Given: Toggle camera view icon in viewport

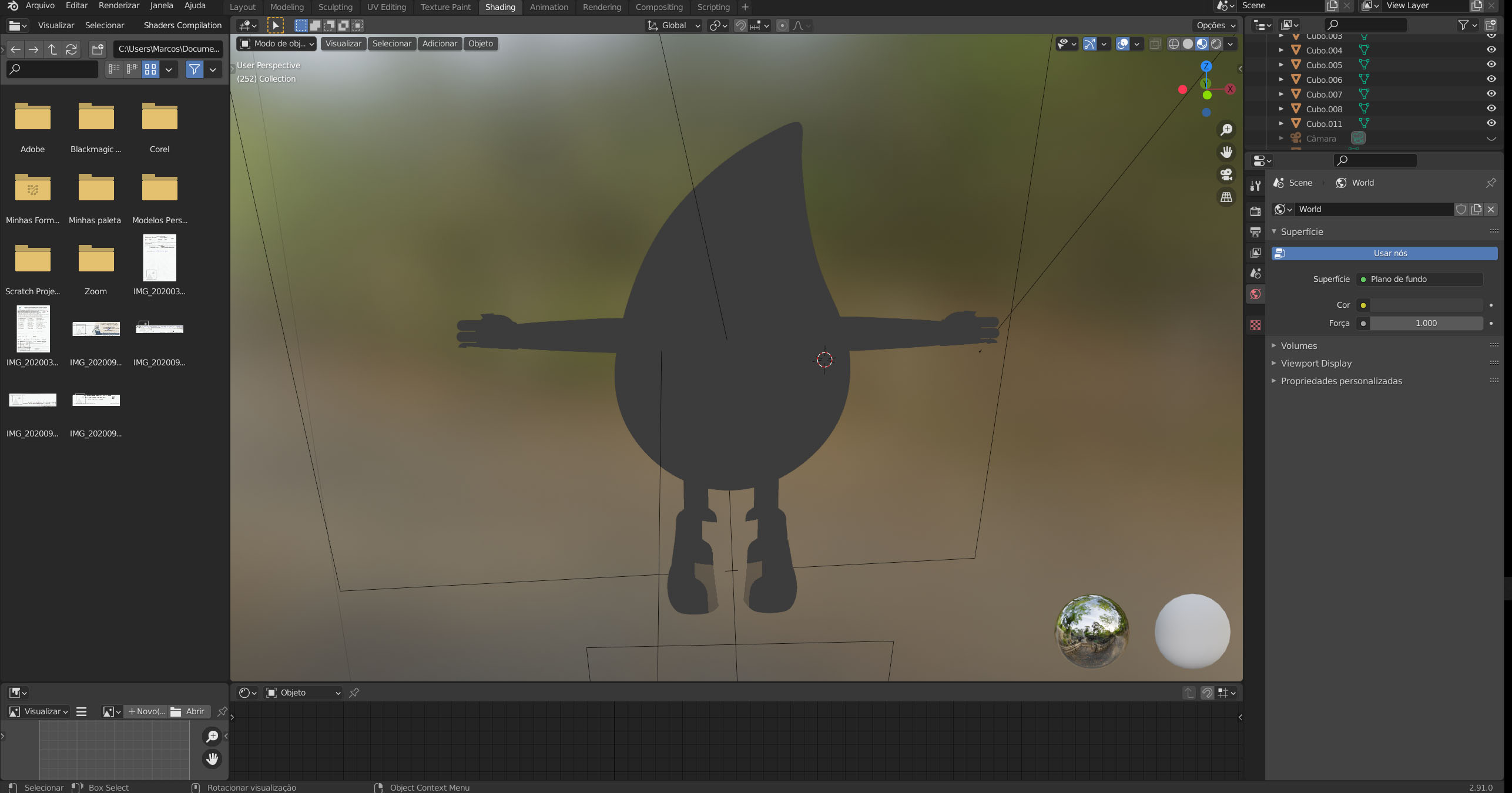Looking at the screenshot, I should [x=1226, y=174].
